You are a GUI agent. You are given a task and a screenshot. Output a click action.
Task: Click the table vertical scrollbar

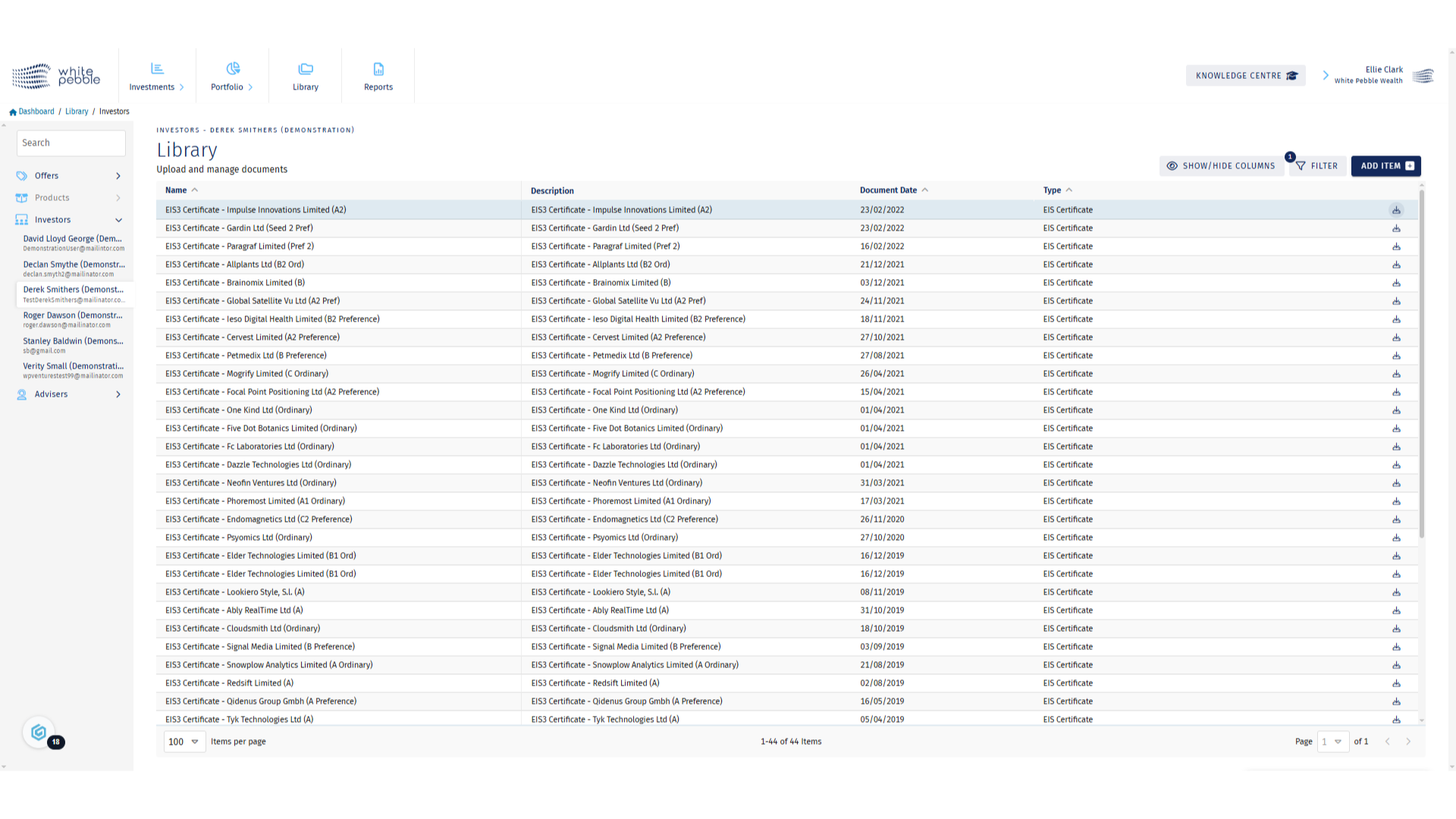[1421, 364]
